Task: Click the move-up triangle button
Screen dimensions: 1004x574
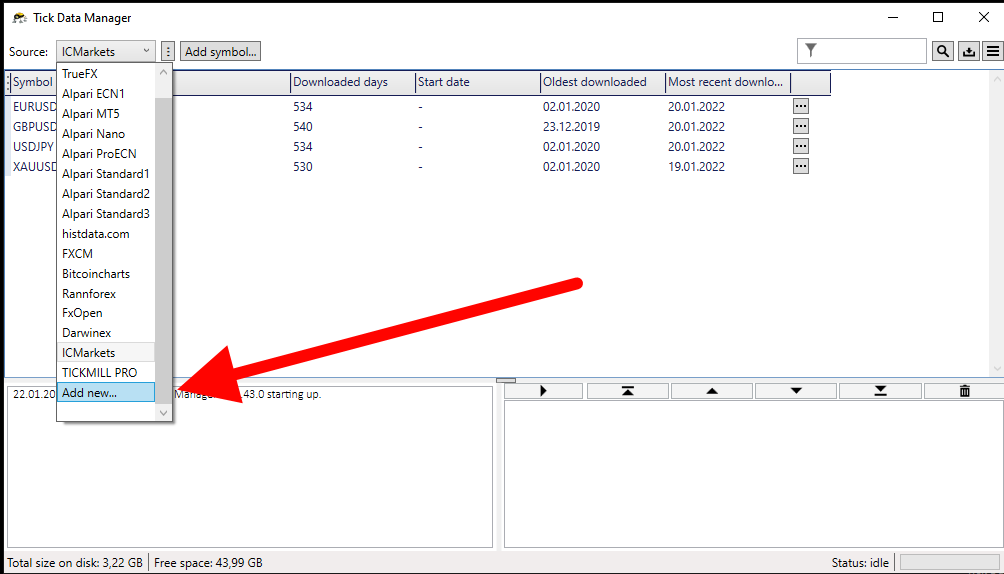Action: [711, 391]
